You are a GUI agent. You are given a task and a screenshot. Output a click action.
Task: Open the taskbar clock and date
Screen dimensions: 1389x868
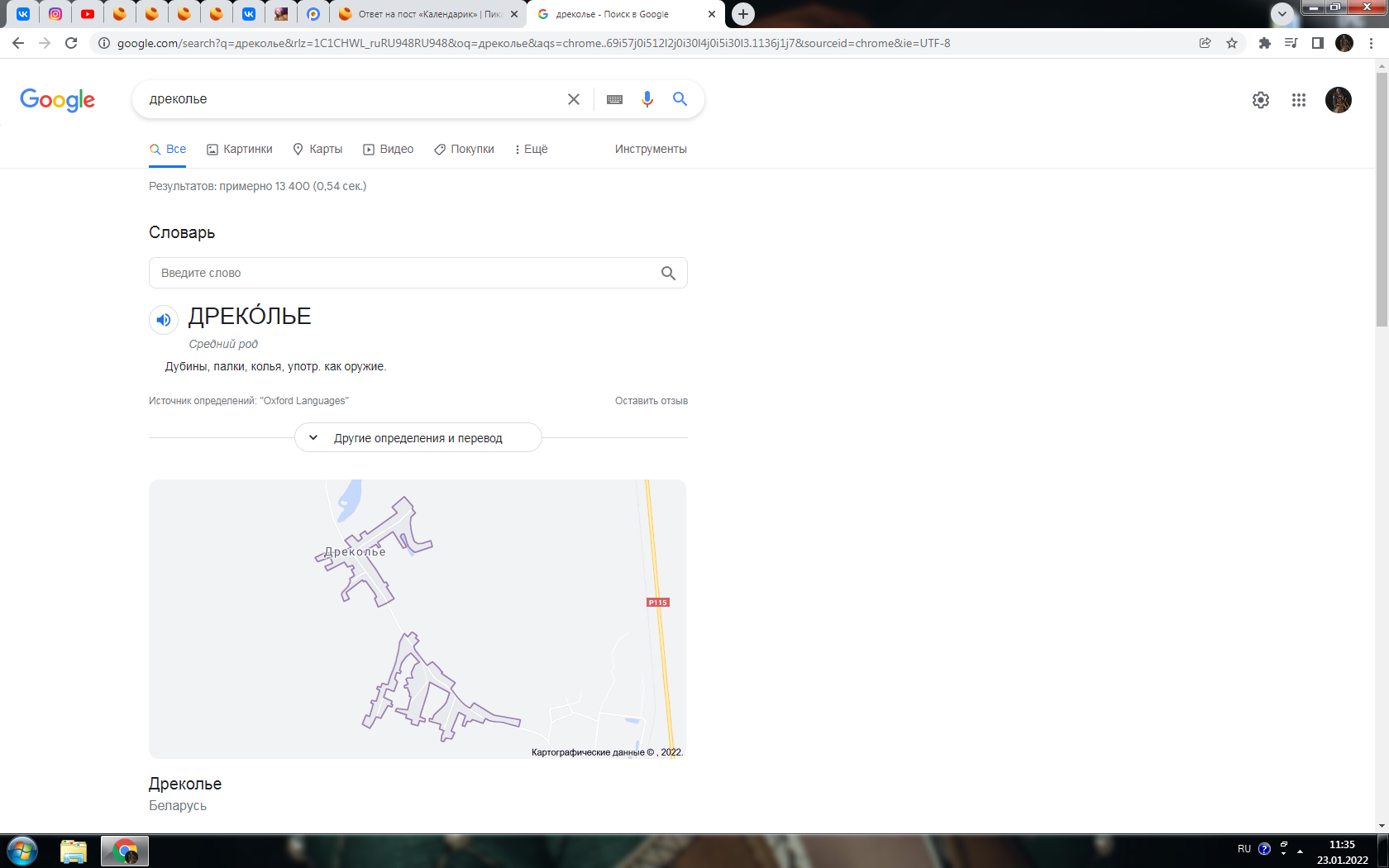click(1342, 852)
